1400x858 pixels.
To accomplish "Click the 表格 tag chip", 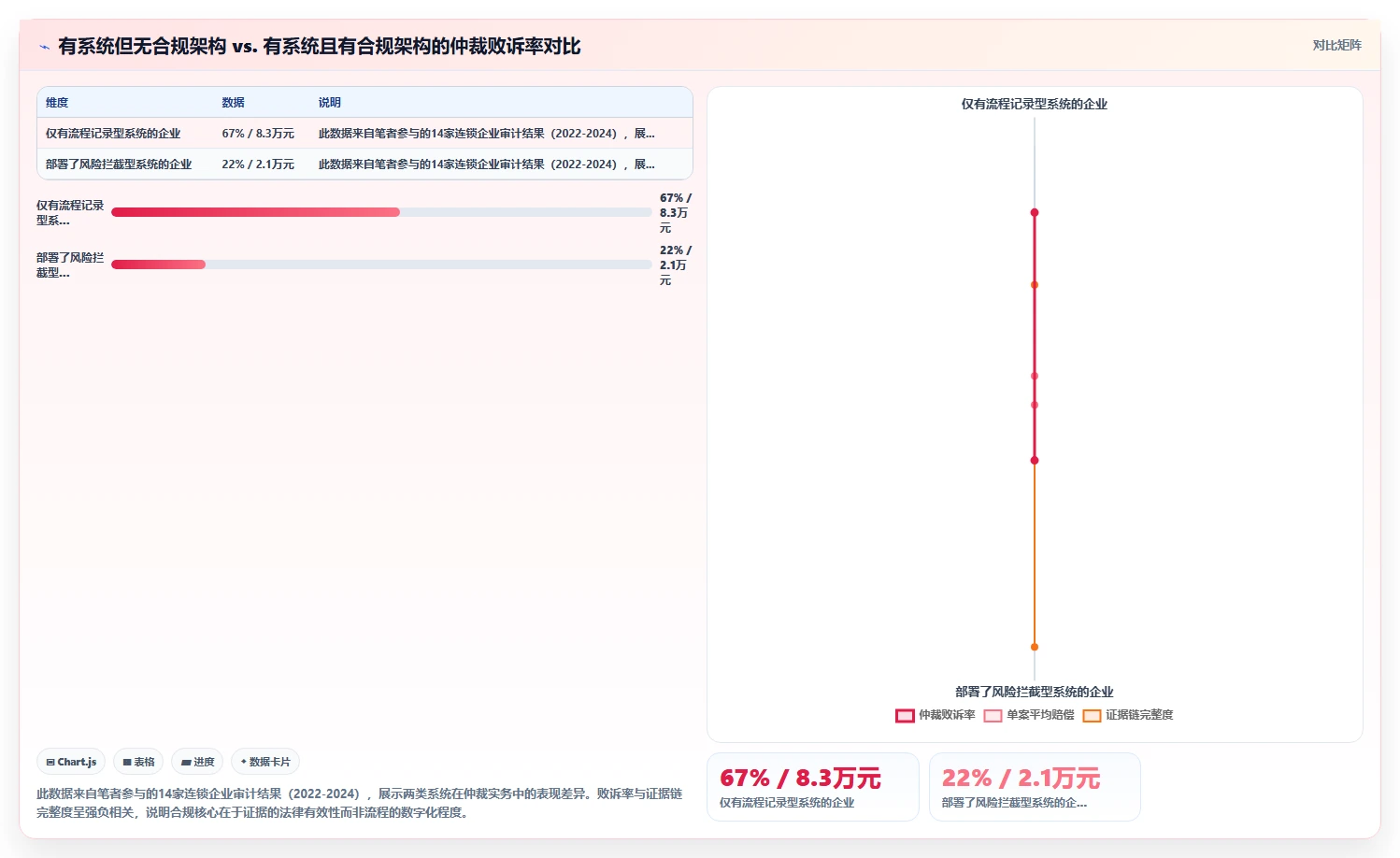I will (x=138, y=762).
